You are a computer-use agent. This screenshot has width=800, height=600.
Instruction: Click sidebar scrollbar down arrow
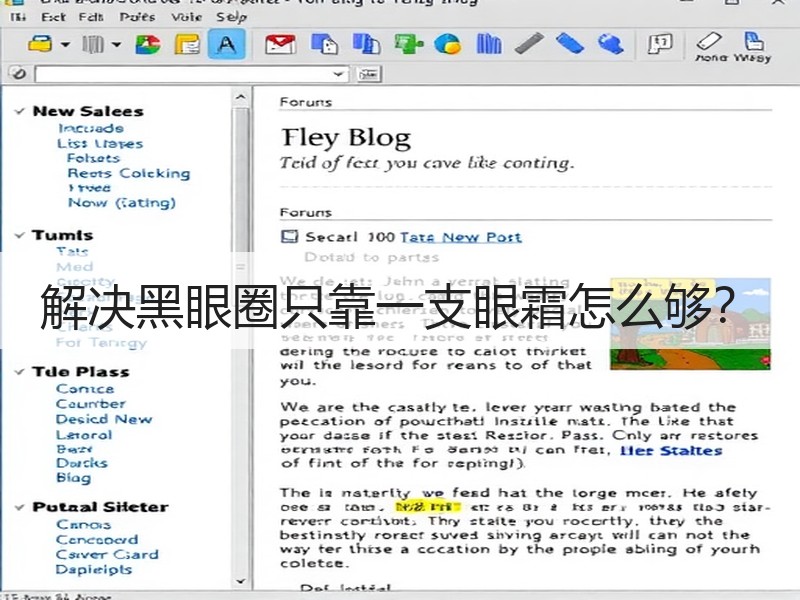point(241,581)
